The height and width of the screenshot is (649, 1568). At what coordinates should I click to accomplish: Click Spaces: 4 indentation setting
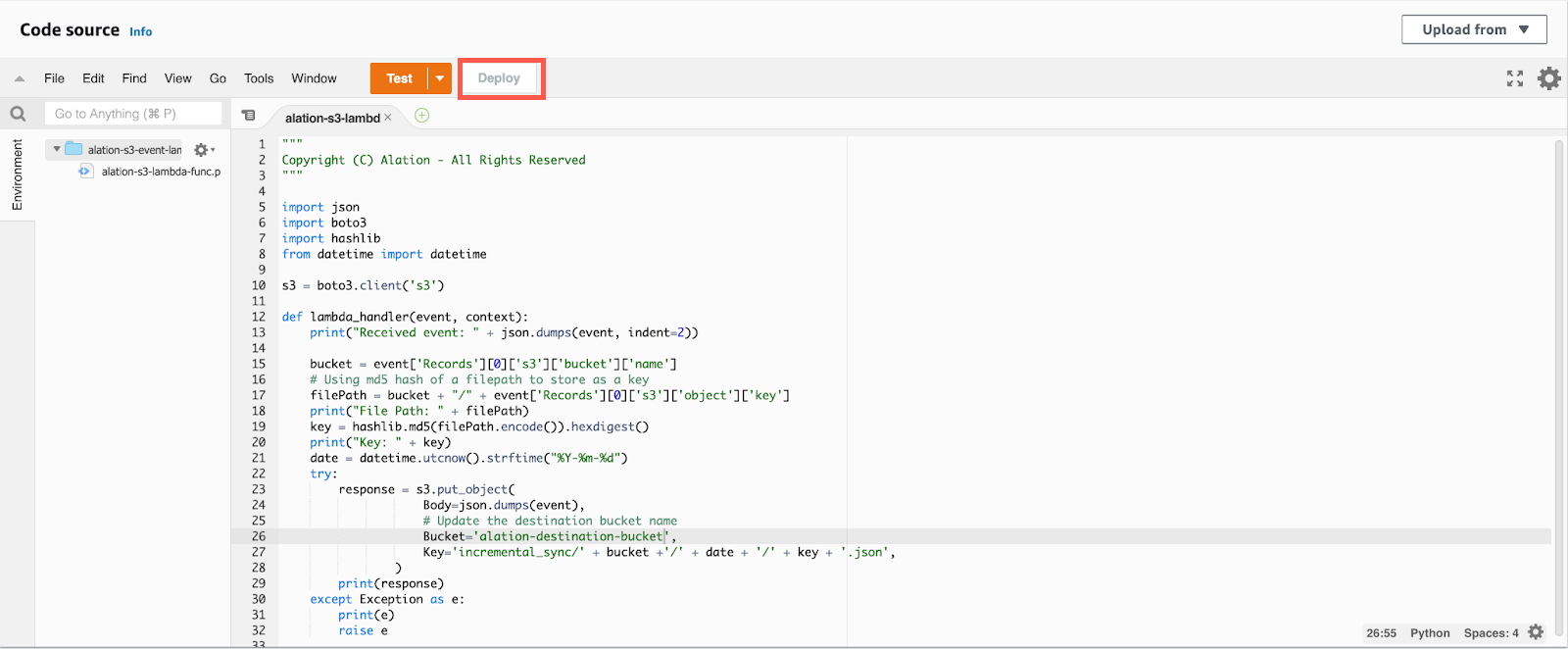click(1491, 633)
